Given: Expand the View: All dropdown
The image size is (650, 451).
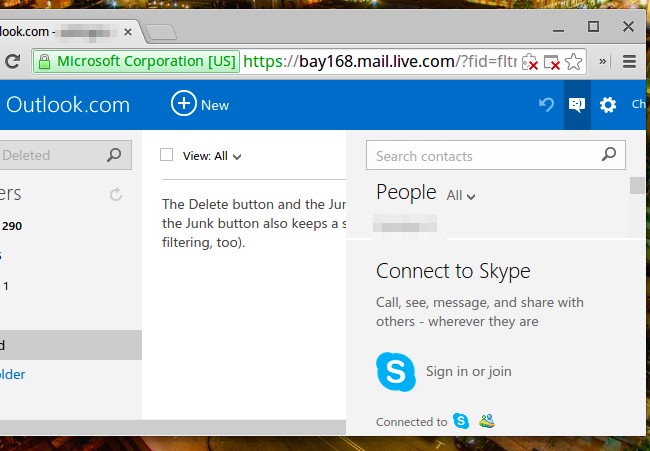Looking at the screenshot, I should pos(212,156).
